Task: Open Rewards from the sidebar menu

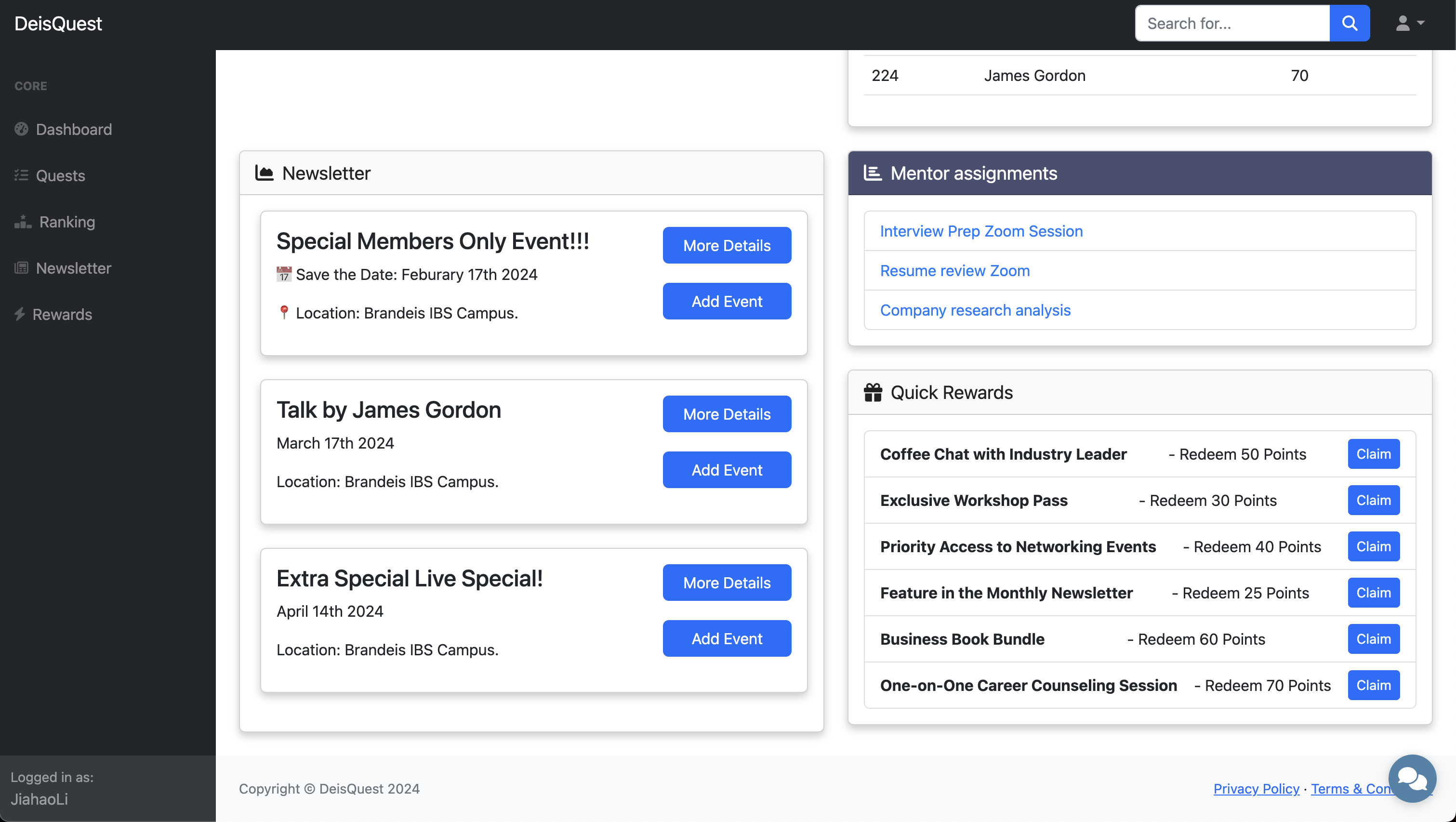Action: point(62,314)
